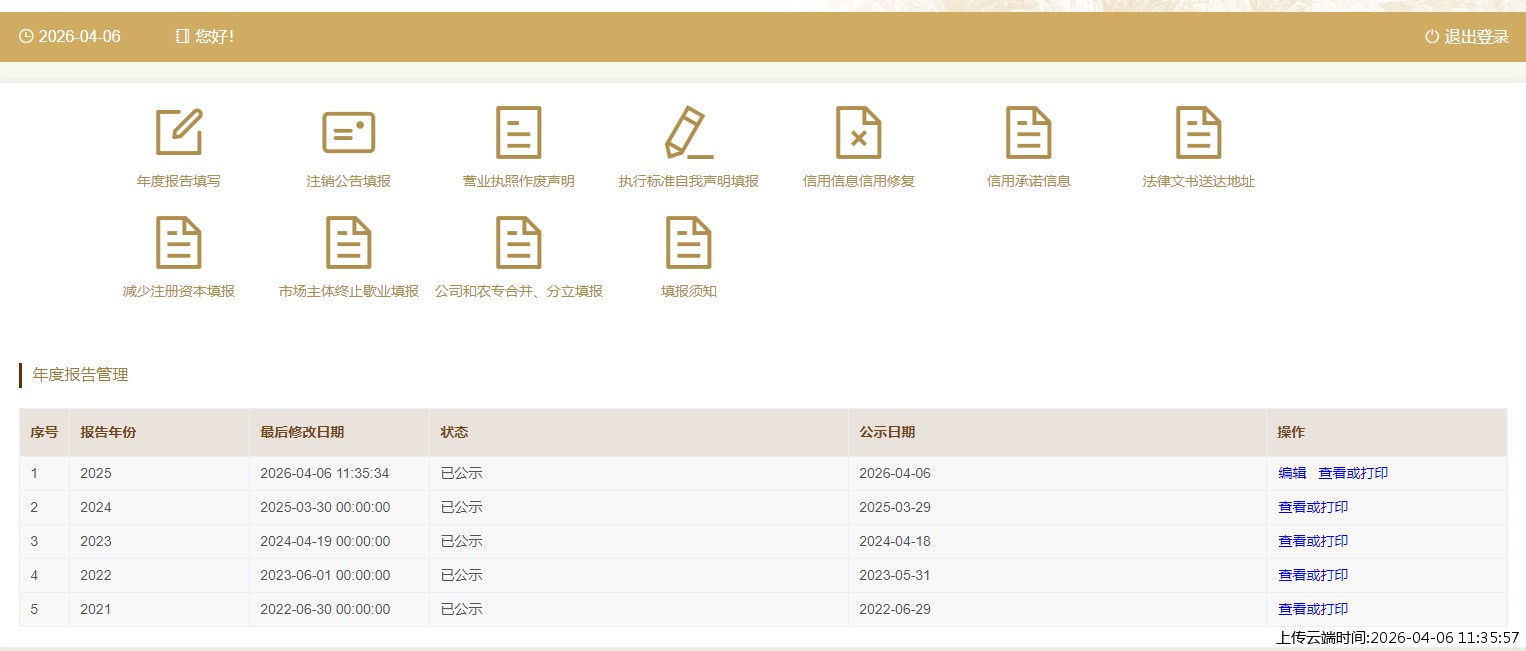Select the 执行标准自我声明填报 pencil icon
The height and width of the screenshot is (651, 1526).
tap(688, 132)
